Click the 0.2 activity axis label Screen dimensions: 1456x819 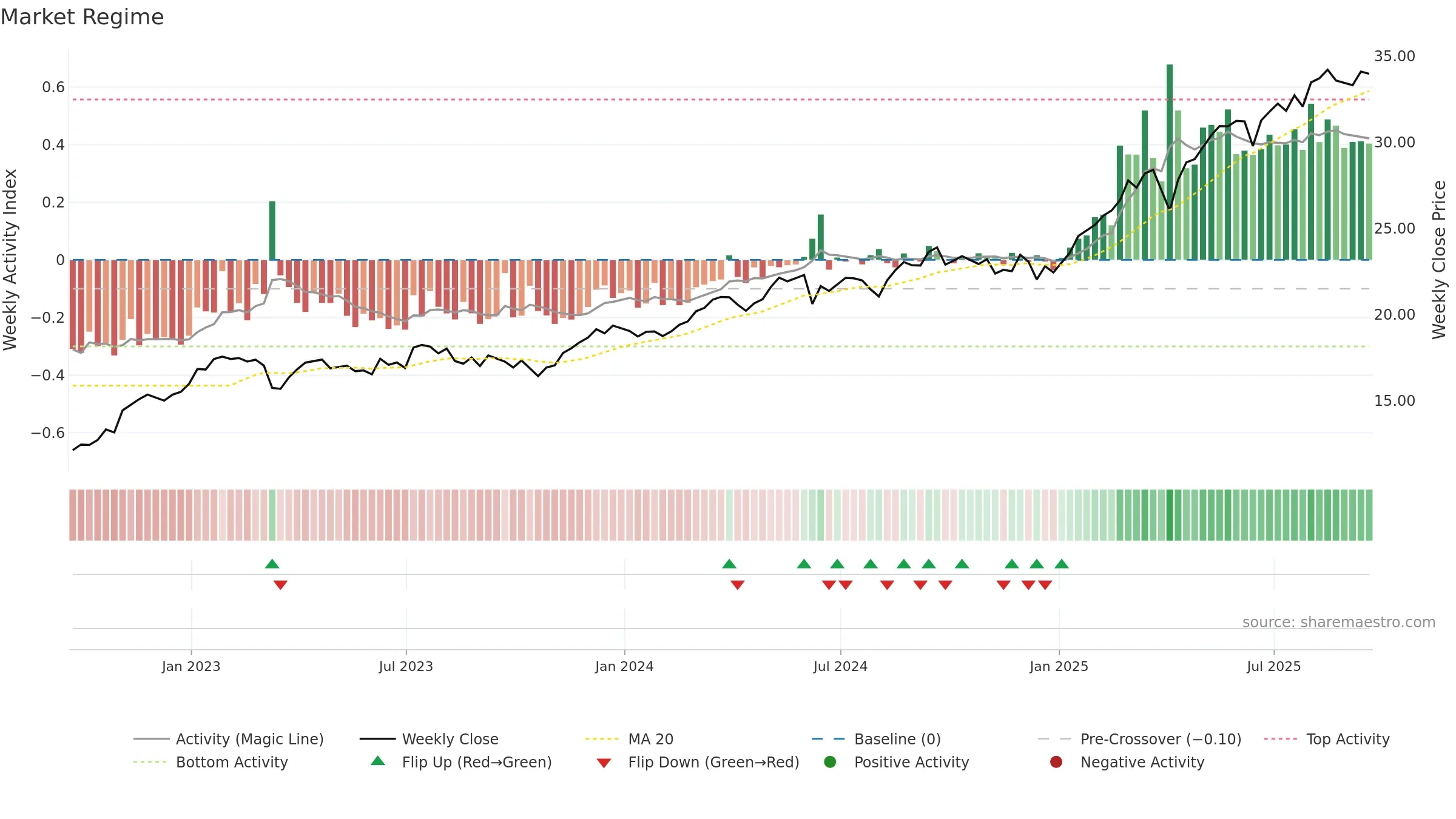coord(53,203)
